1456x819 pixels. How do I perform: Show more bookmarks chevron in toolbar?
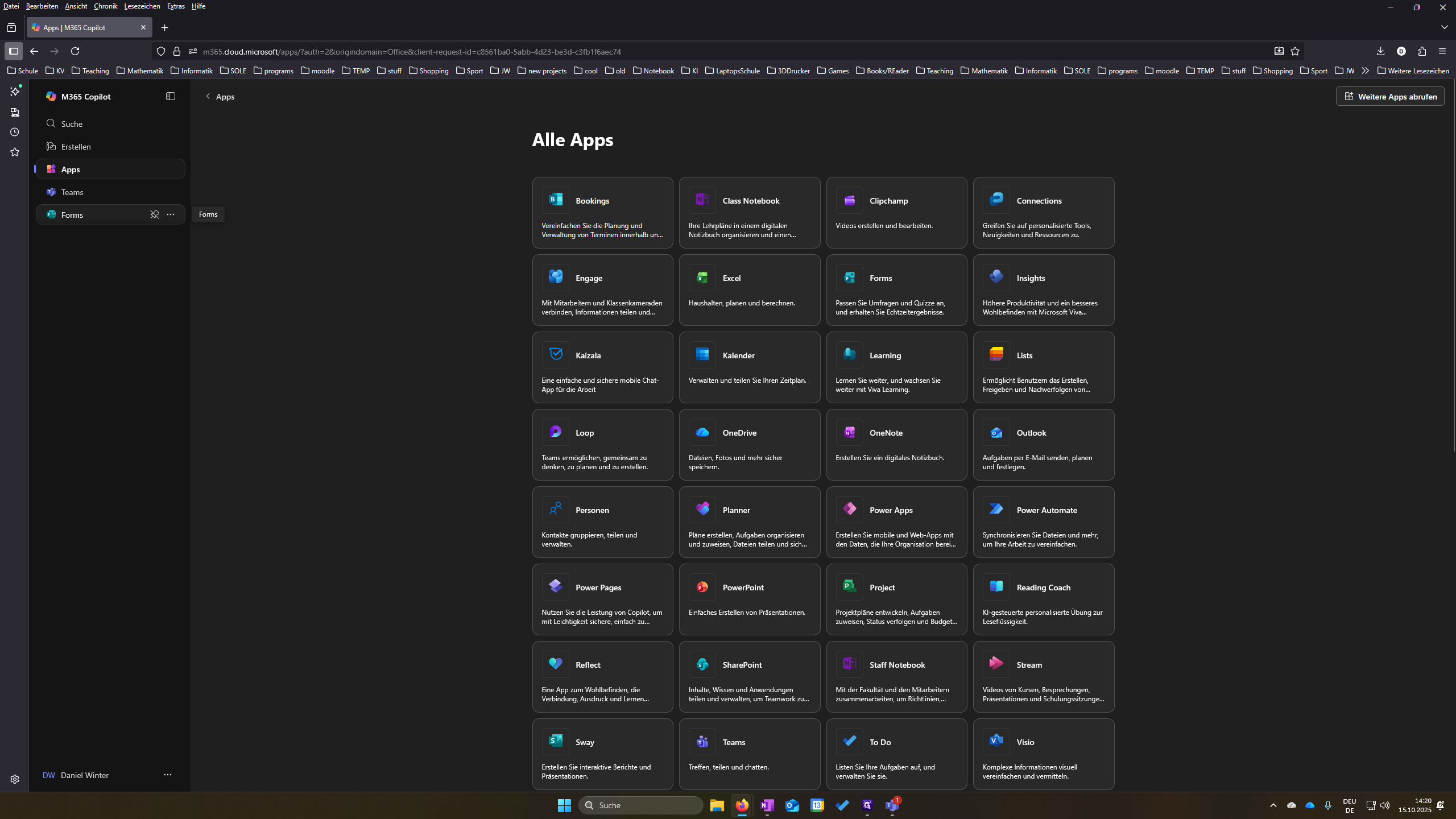pyautogui.click(x=1365, y=71)
